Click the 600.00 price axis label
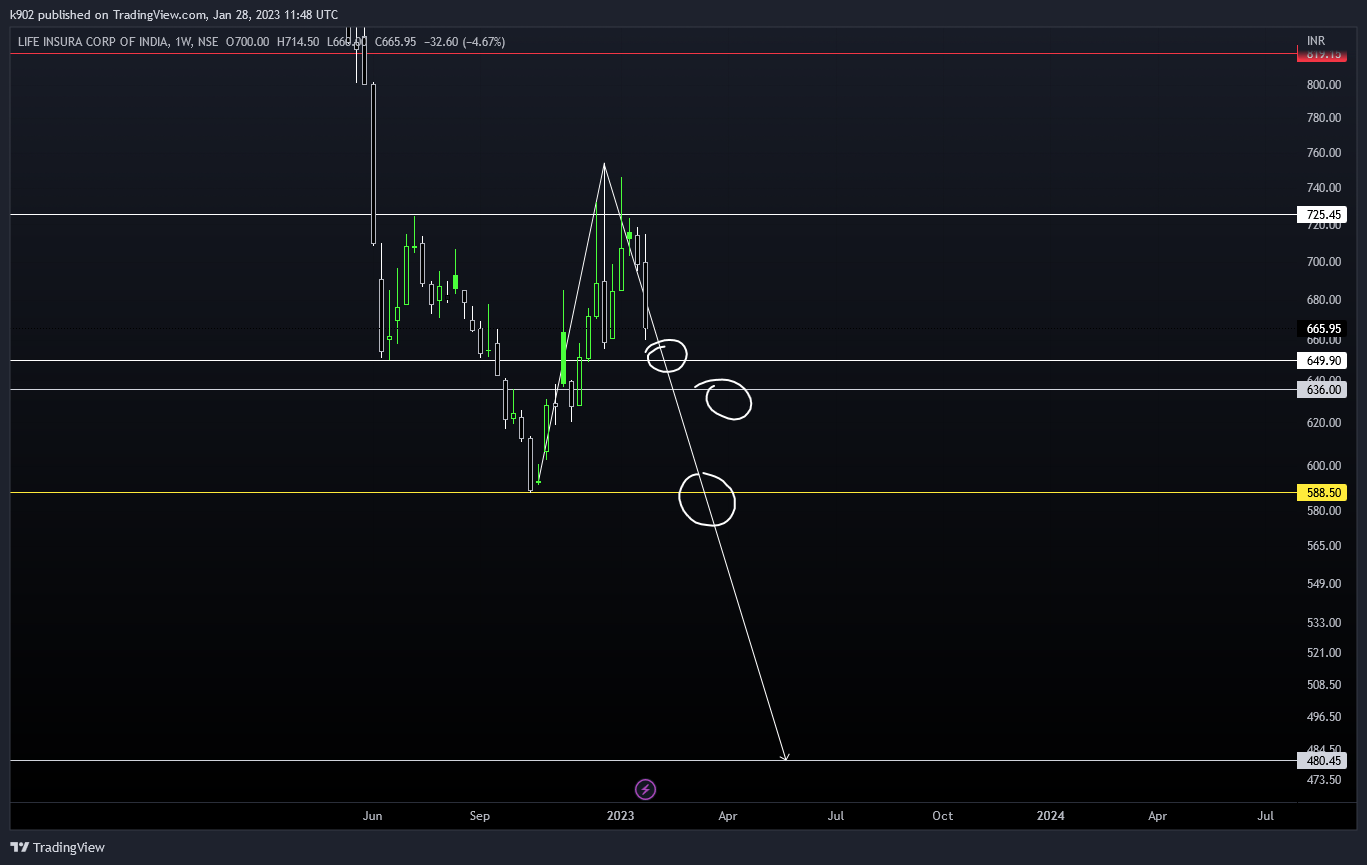This screenshot has height=865, width=1367. [1323, 466]
